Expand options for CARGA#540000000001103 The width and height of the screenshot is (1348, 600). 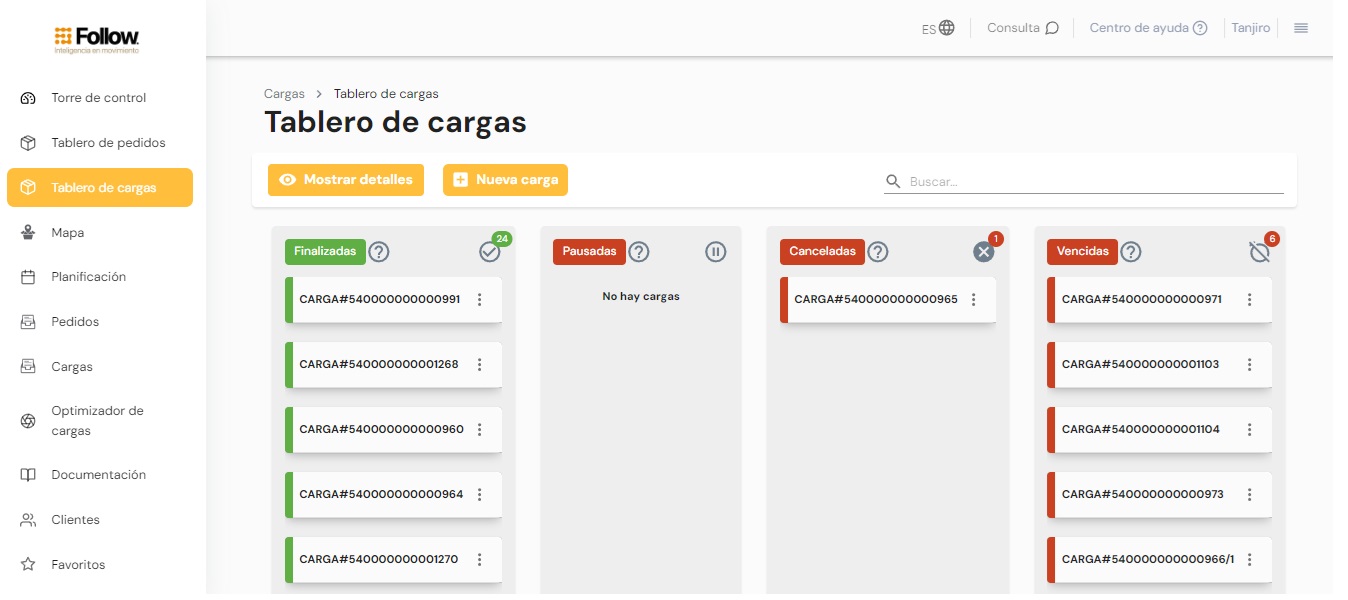click(x=1249, y=364)
